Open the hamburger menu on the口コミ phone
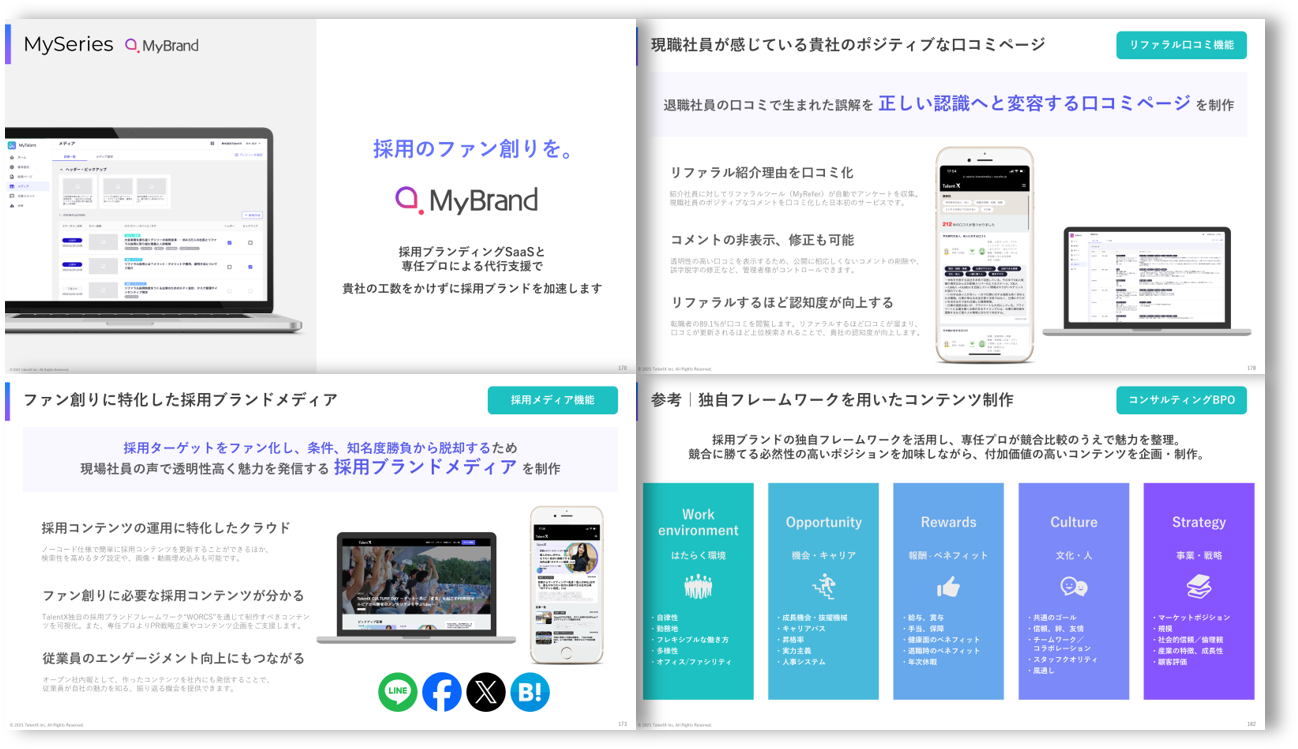 tap(1022, 186)
